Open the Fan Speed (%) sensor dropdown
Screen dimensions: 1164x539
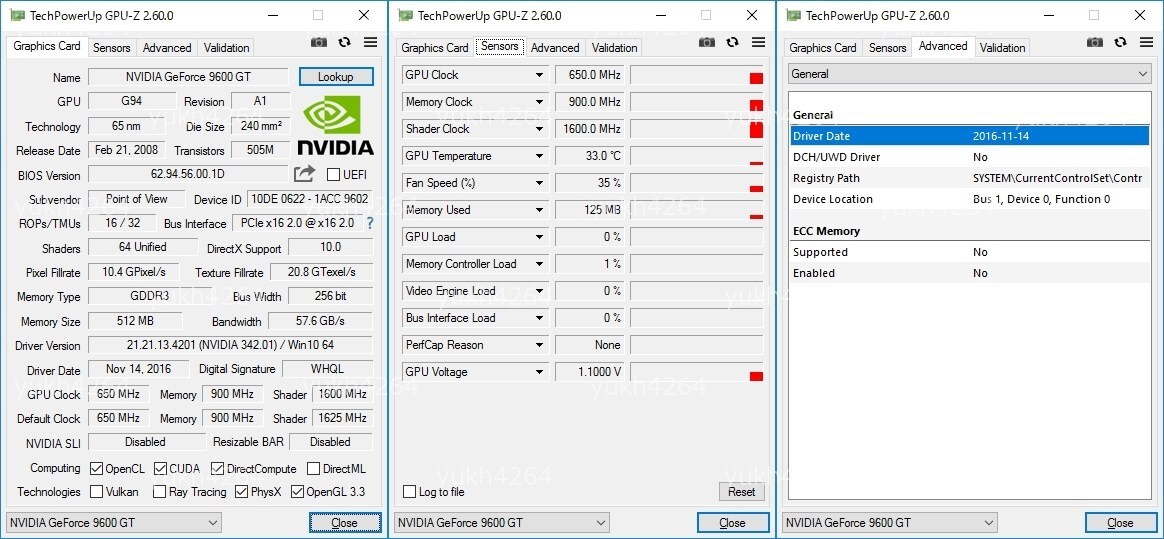tap(540, 183)
